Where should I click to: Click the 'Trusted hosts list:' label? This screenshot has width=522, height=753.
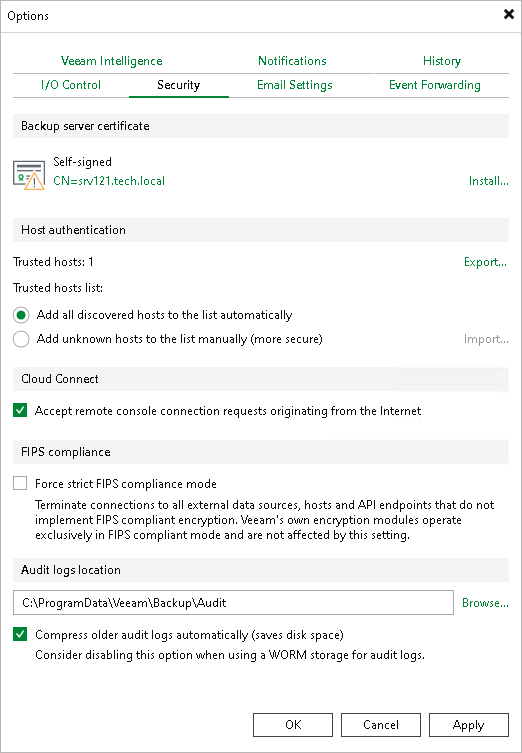[58, 288]
